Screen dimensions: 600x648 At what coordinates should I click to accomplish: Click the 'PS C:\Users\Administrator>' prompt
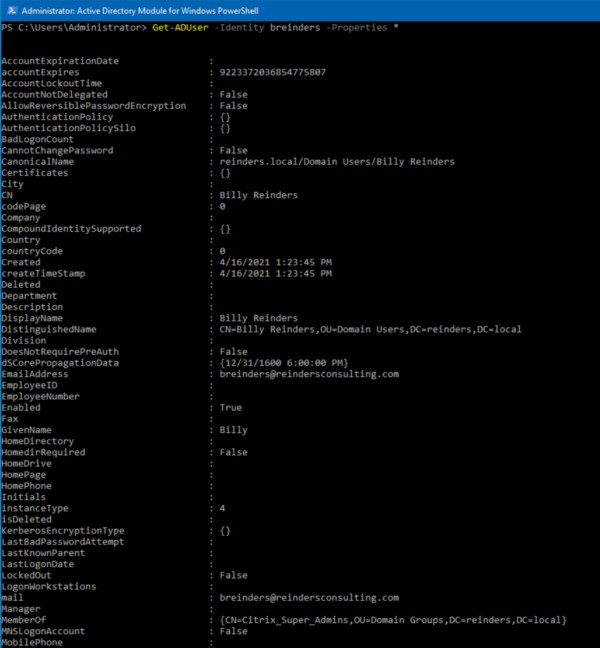tap(74, 28)
